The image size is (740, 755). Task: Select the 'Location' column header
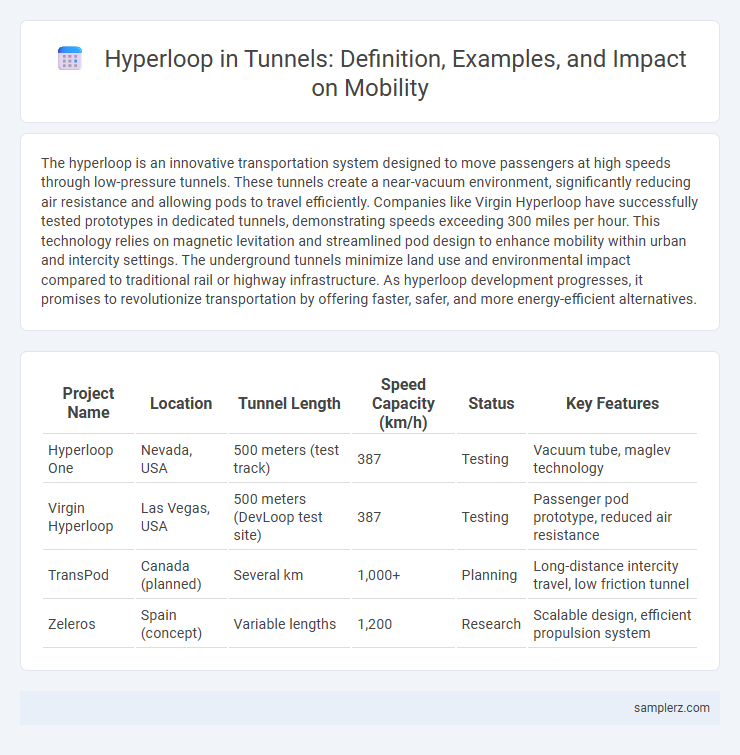(x=181, y=403)
